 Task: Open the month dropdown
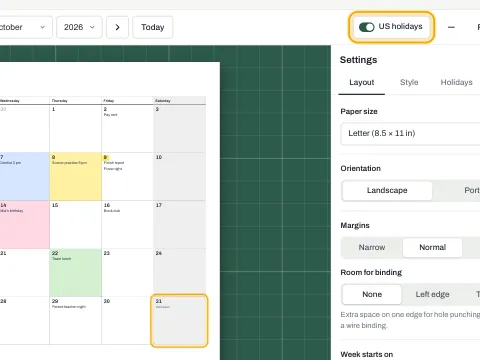pyautogui.click(x=25, y=27)
